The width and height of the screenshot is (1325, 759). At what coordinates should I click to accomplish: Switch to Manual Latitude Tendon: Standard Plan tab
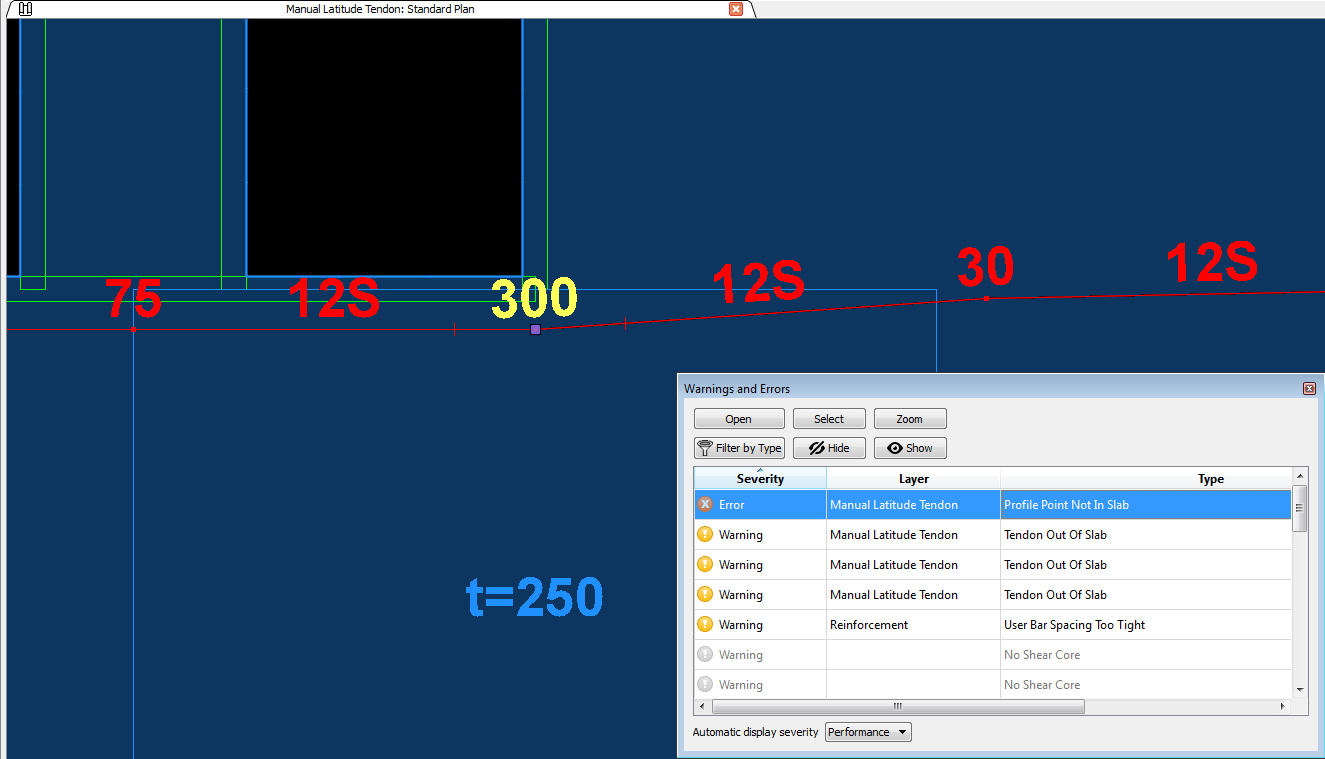click(380, 9)
